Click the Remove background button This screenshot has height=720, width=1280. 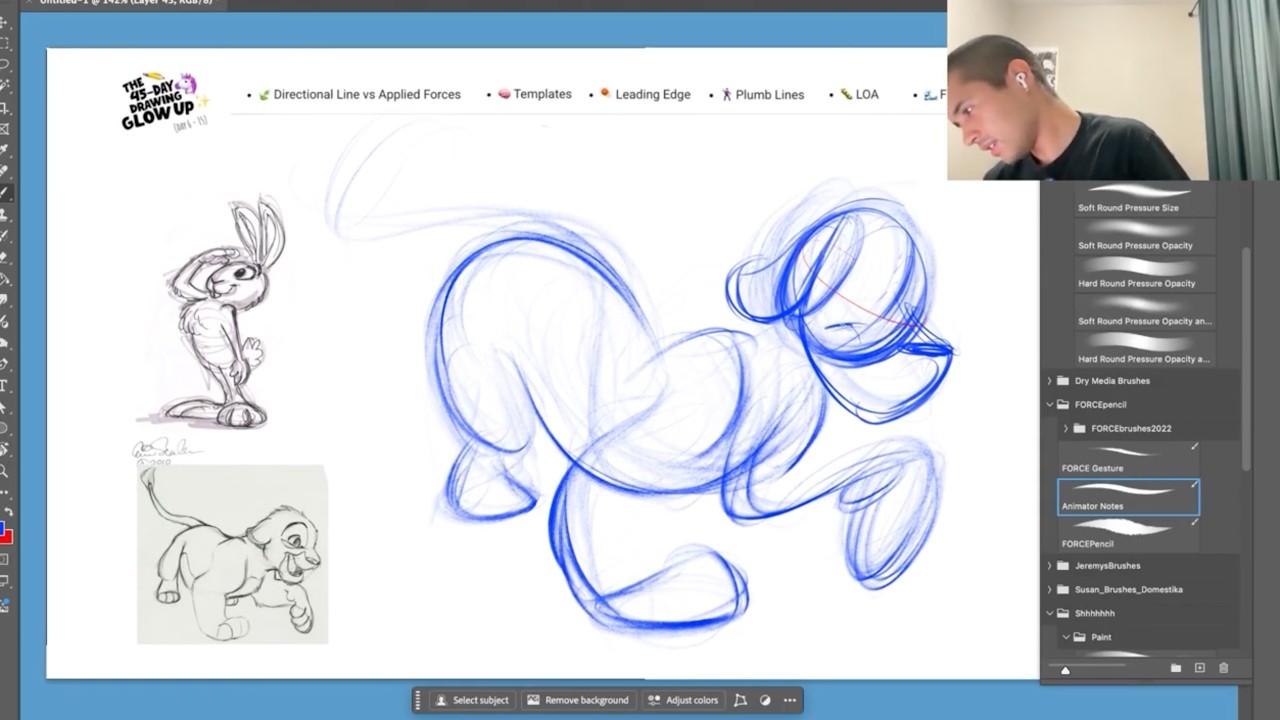[x=578, y=700]
